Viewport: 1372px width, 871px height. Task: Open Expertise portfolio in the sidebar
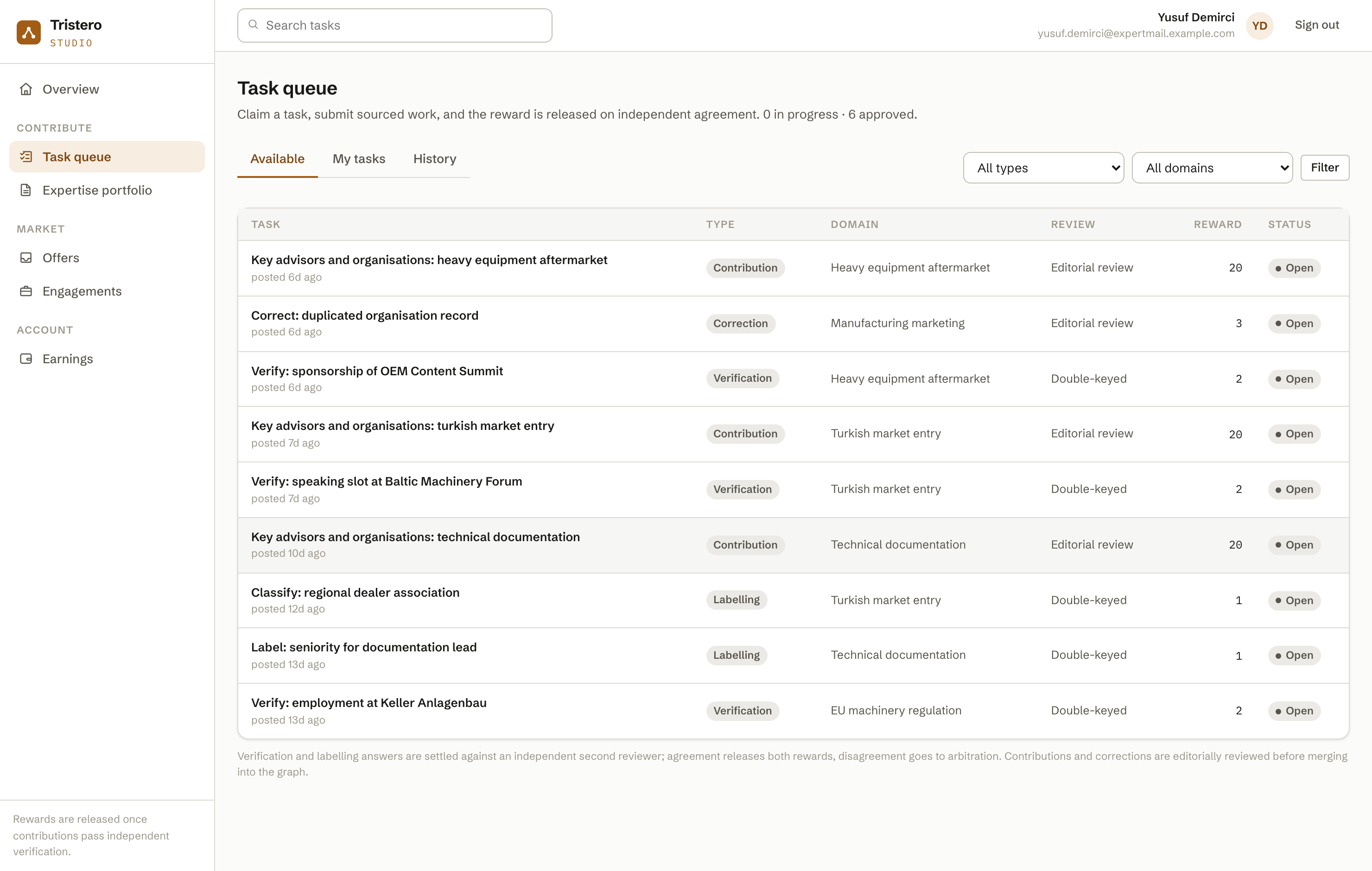(107, 189)
